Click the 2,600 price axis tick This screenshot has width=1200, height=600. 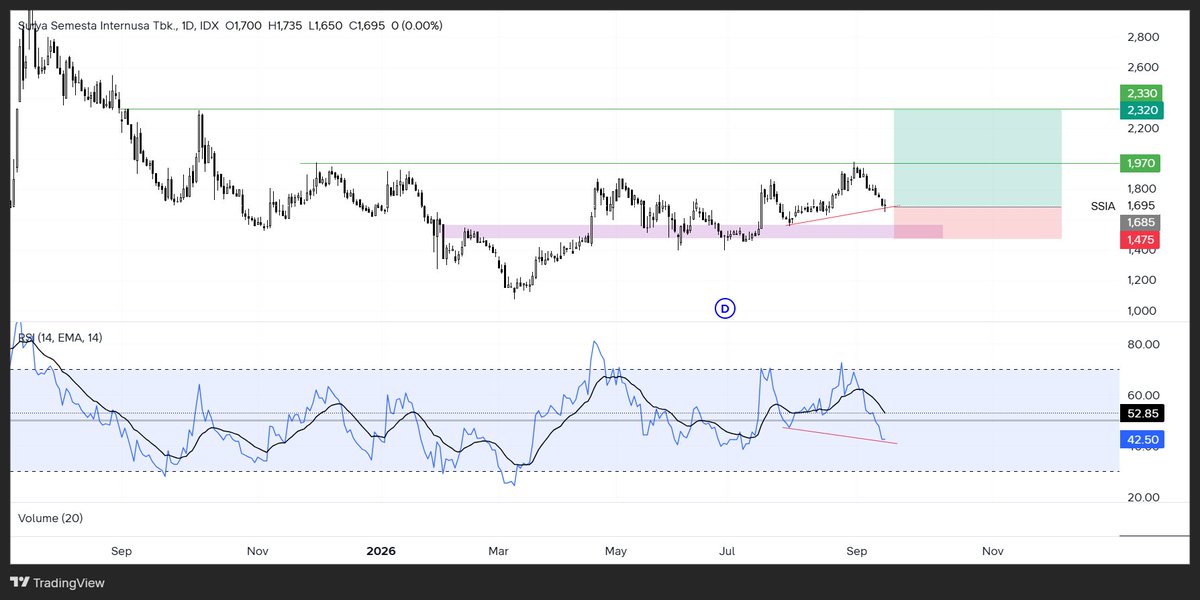1141,67
